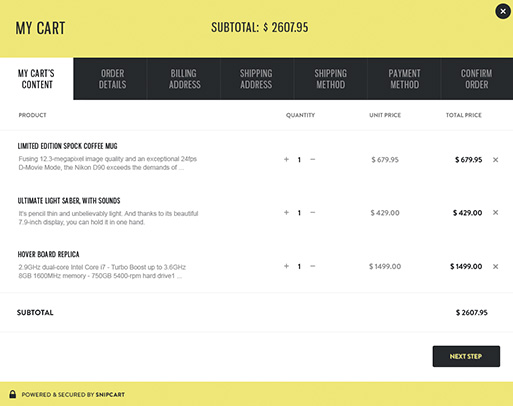Remove Limited Edition Spock Coffee Mug item
The image size is (513, 406).
[495, 160]
